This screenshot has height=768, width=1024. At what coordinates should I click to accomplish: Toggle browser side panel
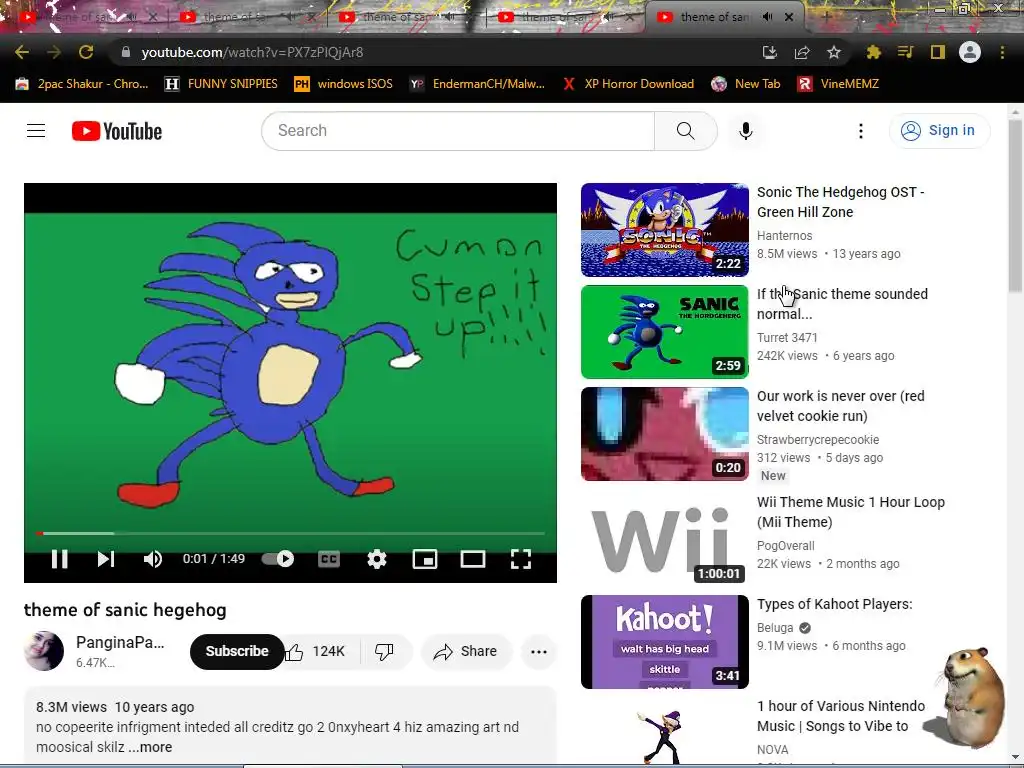937,52
